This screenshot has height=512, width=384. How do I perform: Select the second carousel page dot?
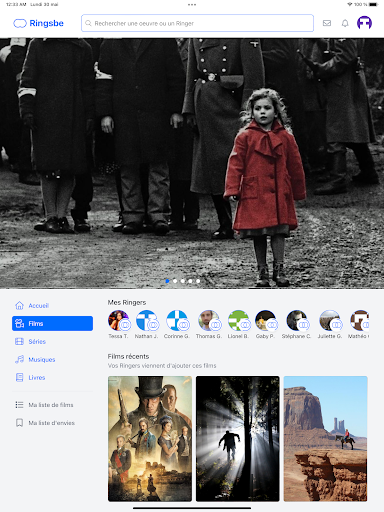pyautogui.click(x=175, y=281)
